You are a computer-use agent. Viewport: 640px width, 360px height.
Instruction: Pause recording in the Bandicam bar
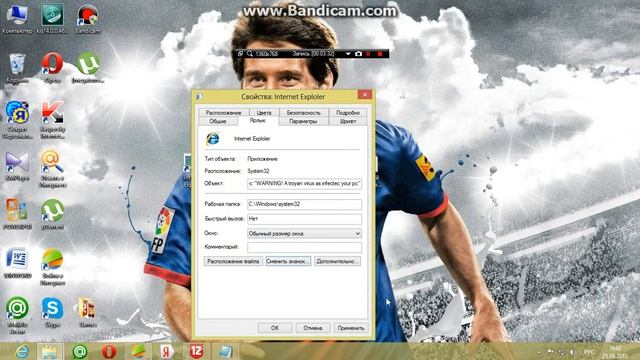tap(369, 53)
